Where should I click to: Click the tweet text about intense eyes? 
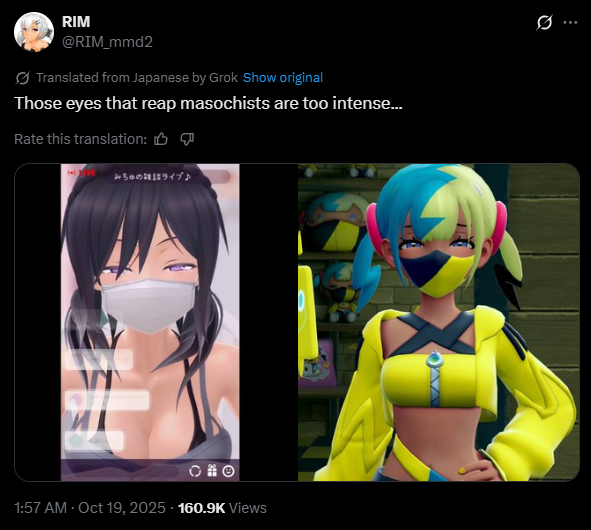tap(208, 103)
